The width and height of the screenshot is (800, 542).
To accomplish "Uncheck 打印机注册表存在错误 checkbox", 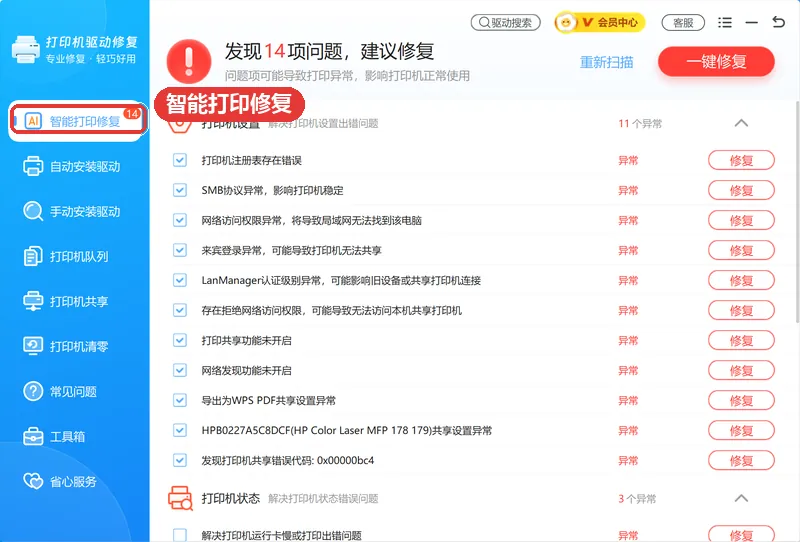I will 180,160.
